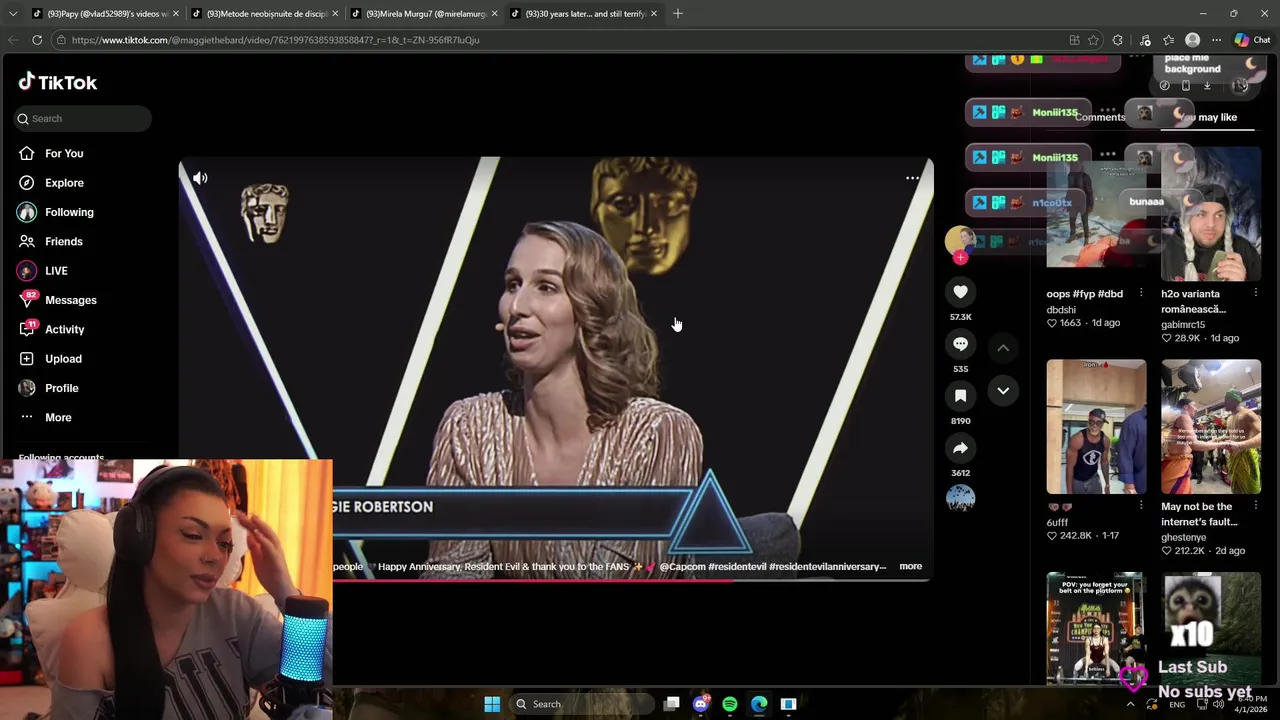Open options for 'h2o varianta' video
The image size is (1280, 720).
pyautogui.click(x=1256, y=293)
